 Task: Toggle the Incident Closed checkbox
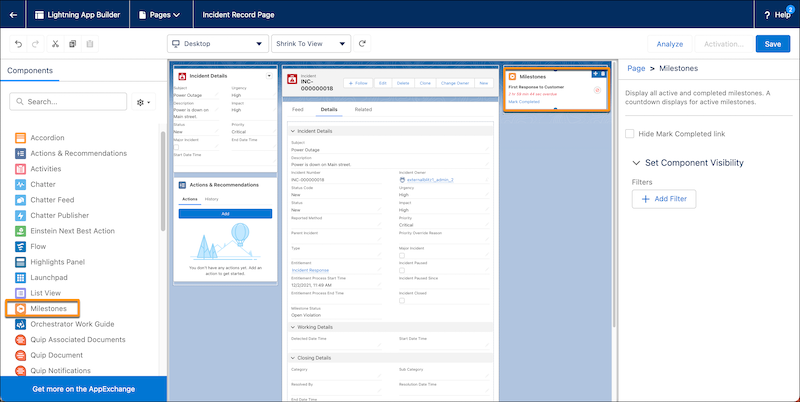(402, 300)
